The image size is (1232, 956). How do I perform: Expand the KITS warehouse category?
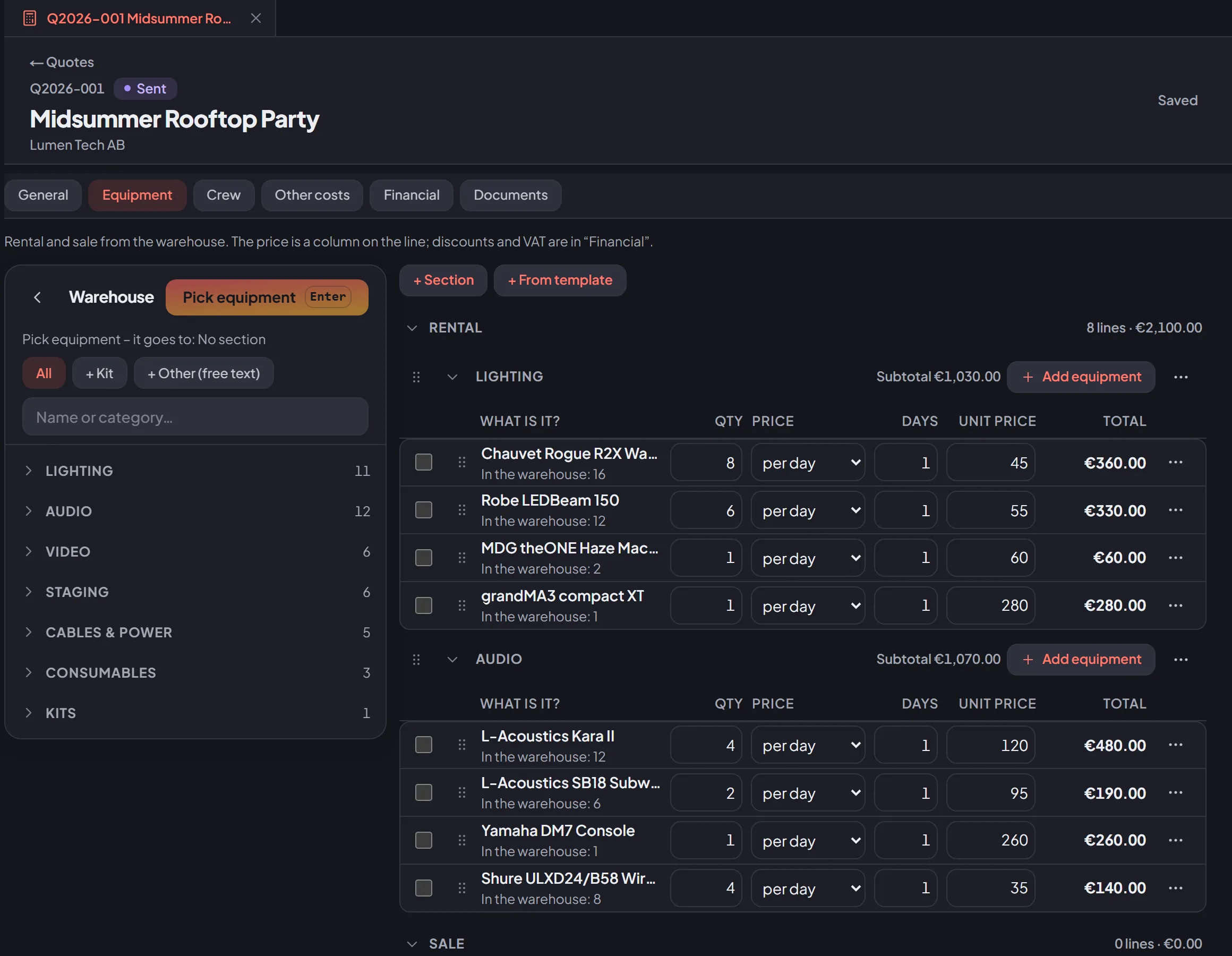point(28,713)
